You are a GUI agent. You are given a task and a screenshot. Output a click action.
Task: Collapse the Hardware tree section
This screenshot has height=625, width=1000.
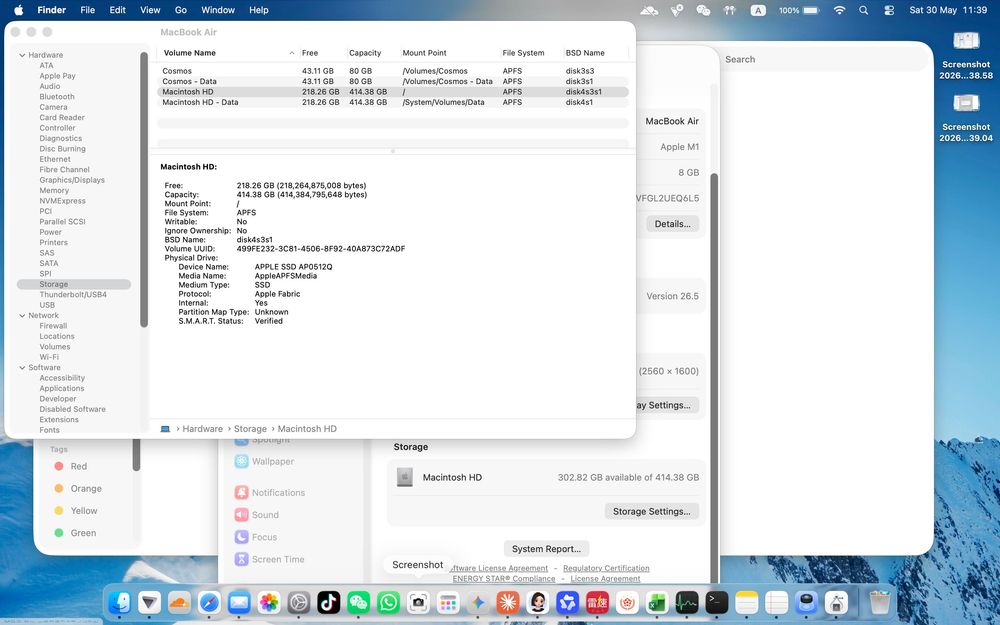tap(22, 55)
